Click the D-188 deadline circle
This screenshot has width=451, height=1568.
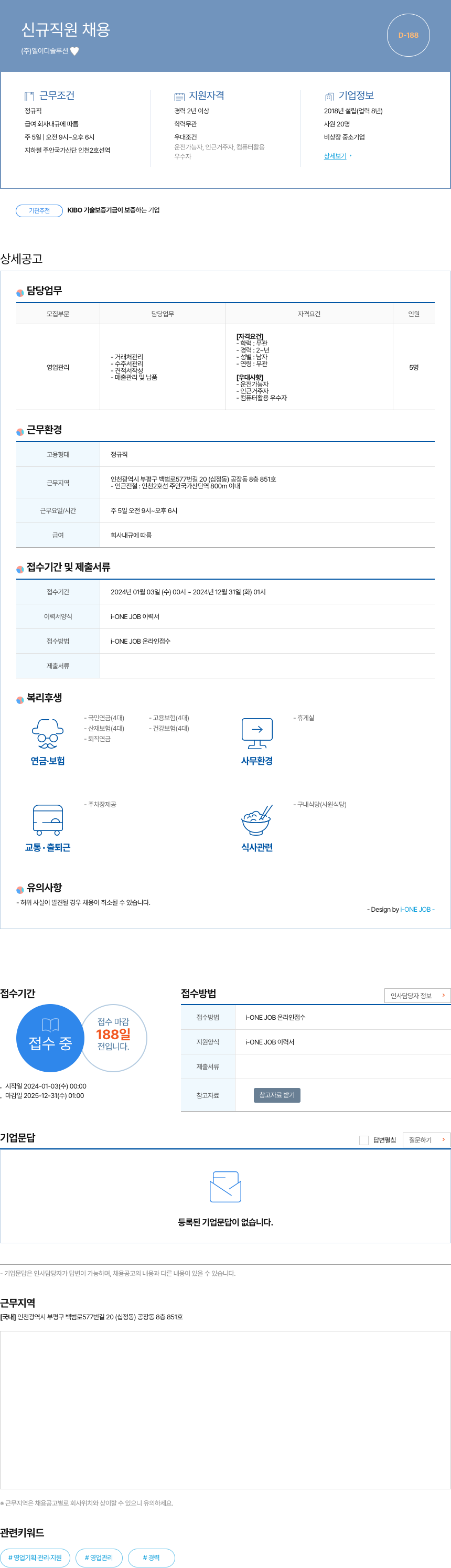[408, 35]
